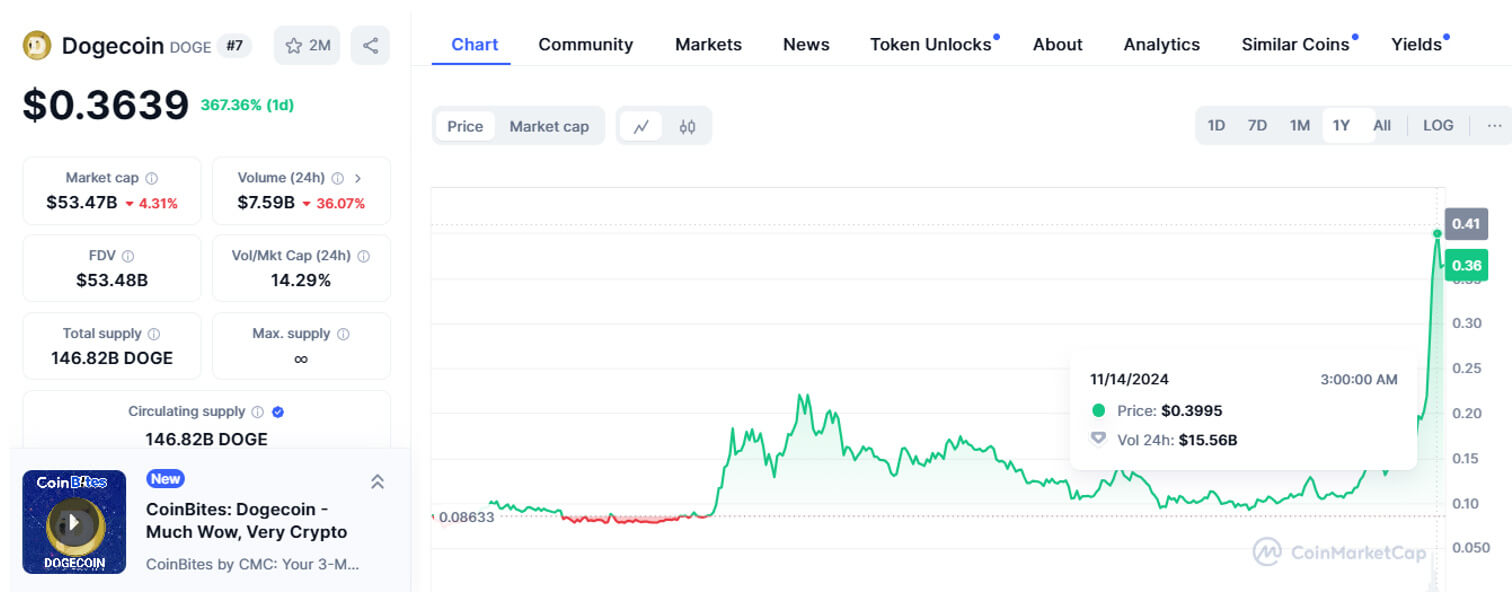
Task: Click the star watchlist icon
Action: click(294, 45)
